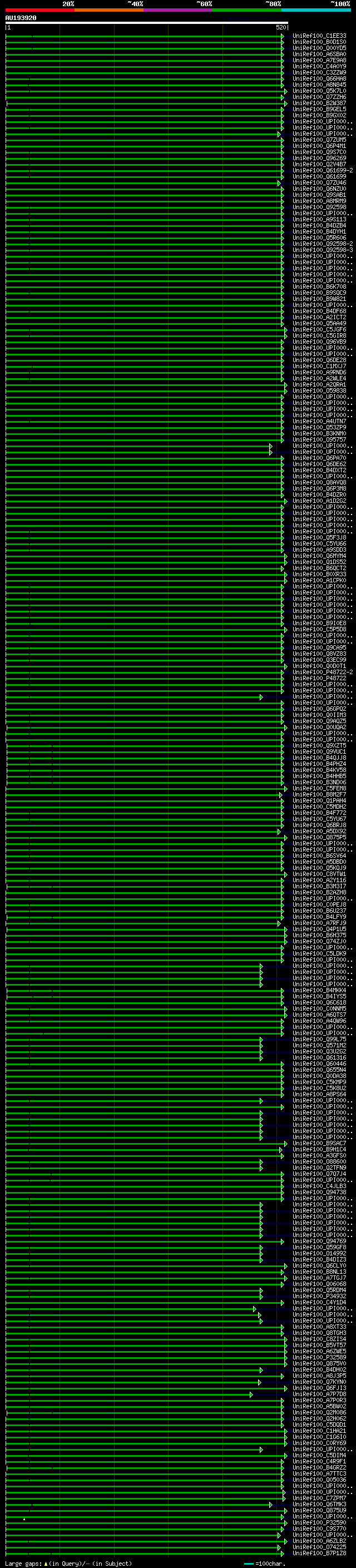Select UniRef100_Q0IIM3 label

319,715
